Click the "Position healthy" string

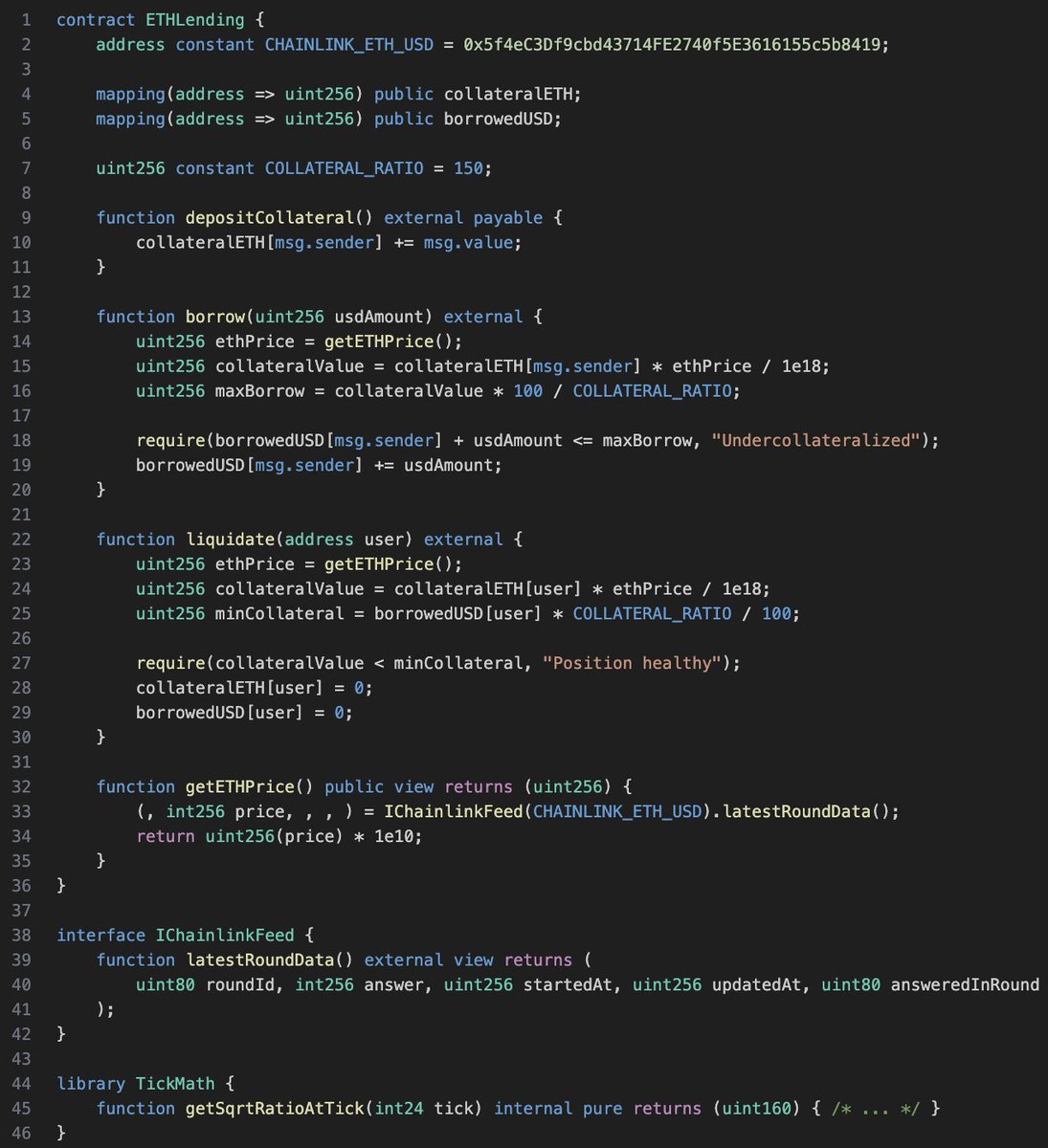coord(632,663)
